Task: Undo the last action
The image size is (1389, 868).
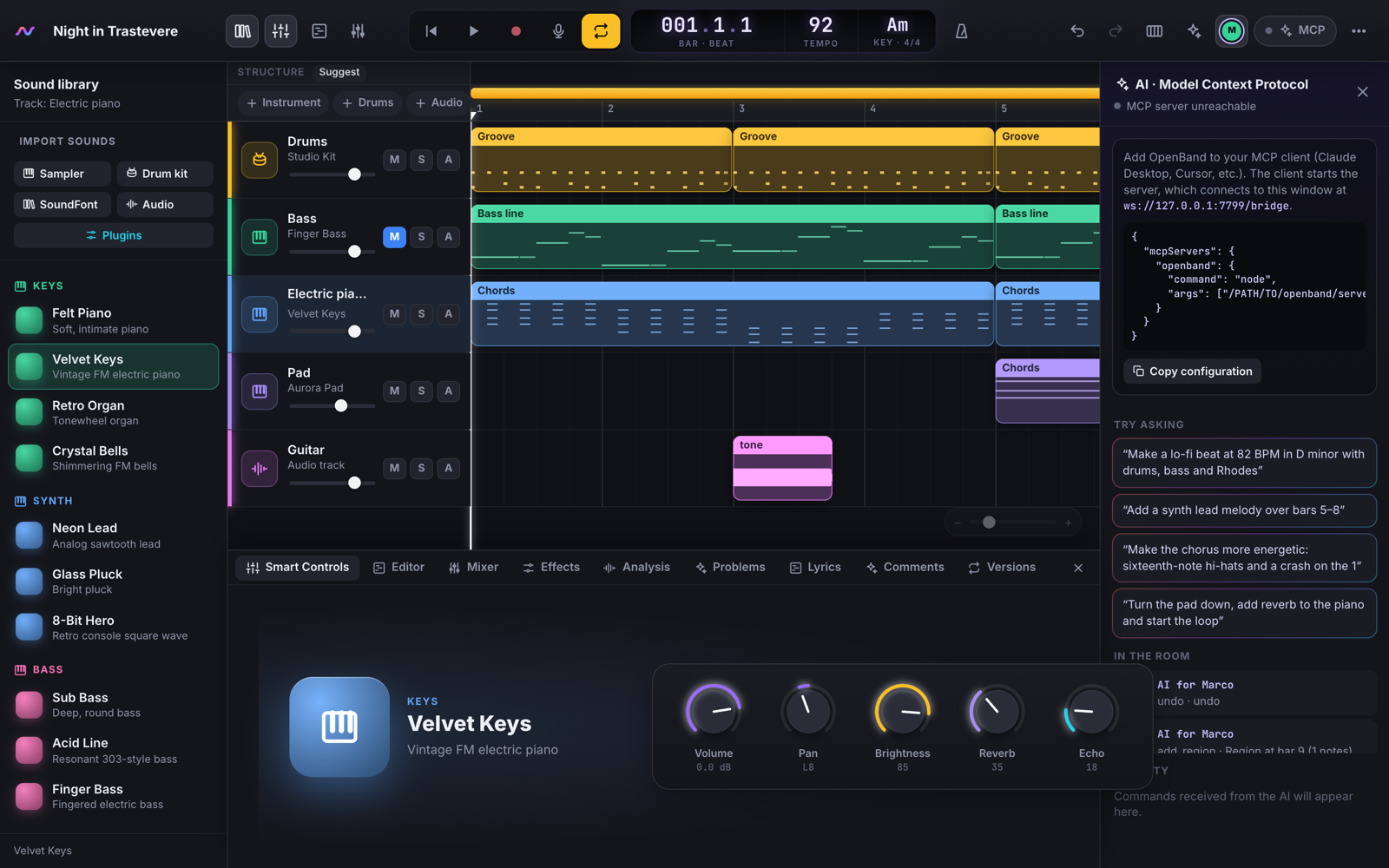Action: coord(1077,31)
